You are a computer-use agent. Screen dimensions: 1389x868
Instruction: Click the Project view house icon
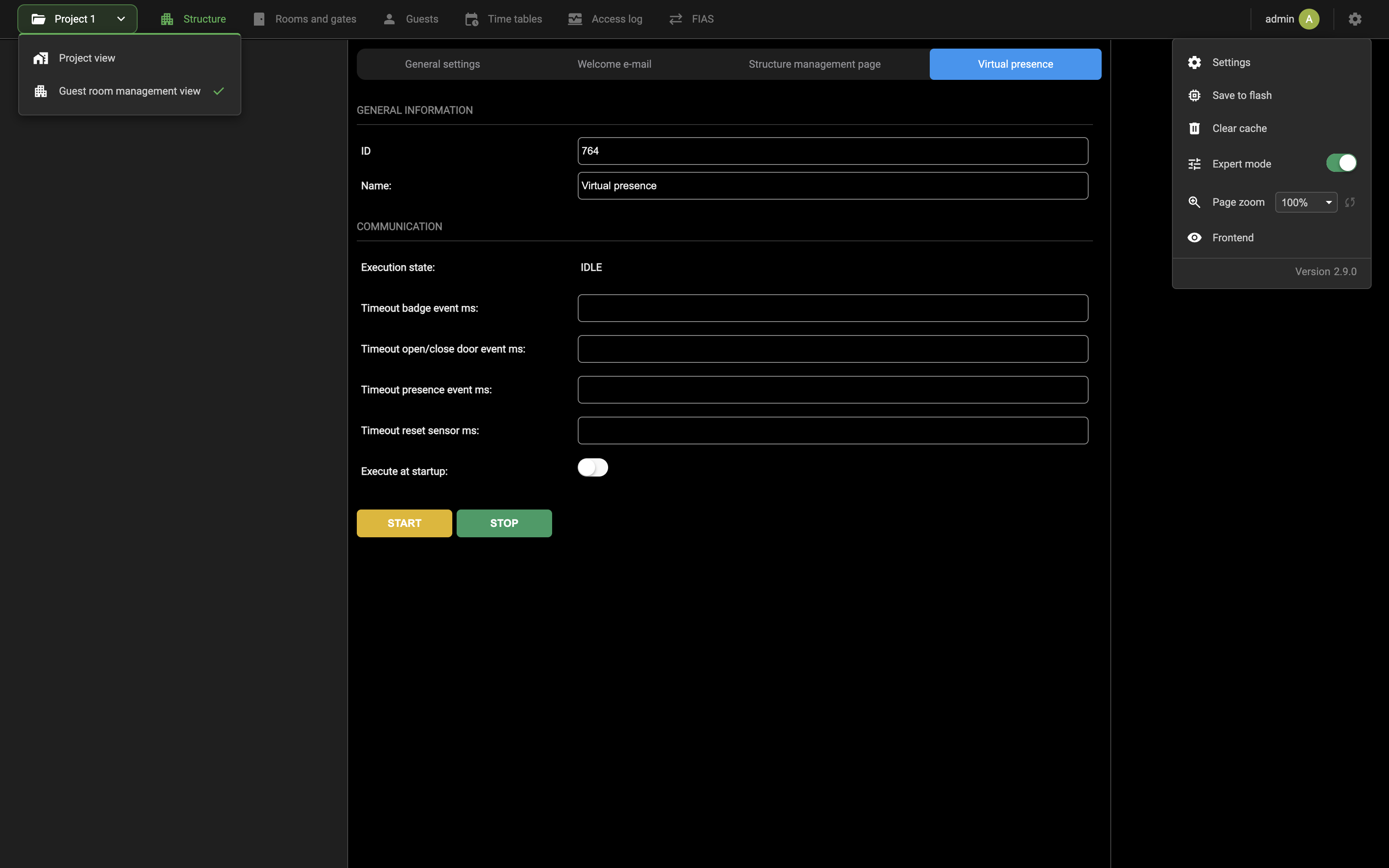[41, 58]
